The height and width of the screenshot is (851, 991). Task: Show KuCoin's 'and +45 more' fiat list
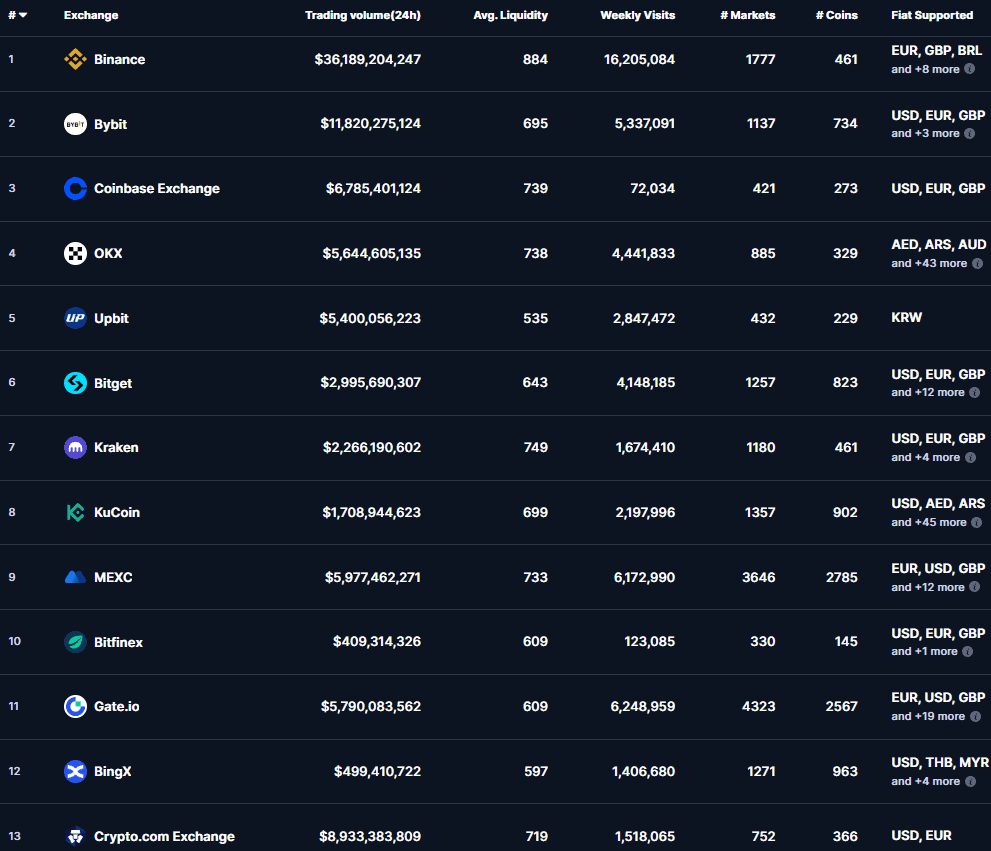click(928, 523)
